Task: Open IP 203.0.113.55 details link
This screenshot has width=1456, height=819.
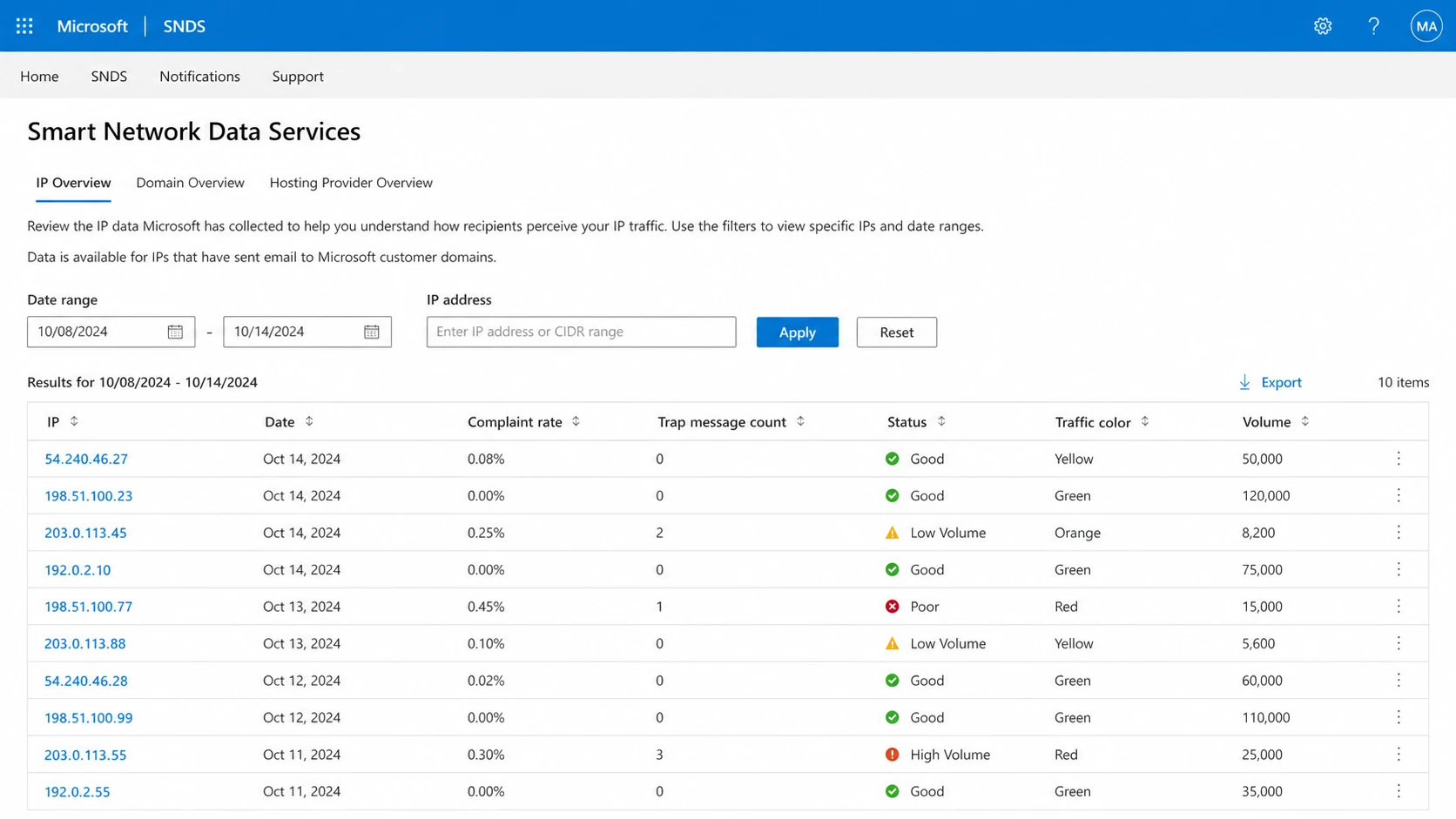Action: (85, 755)
